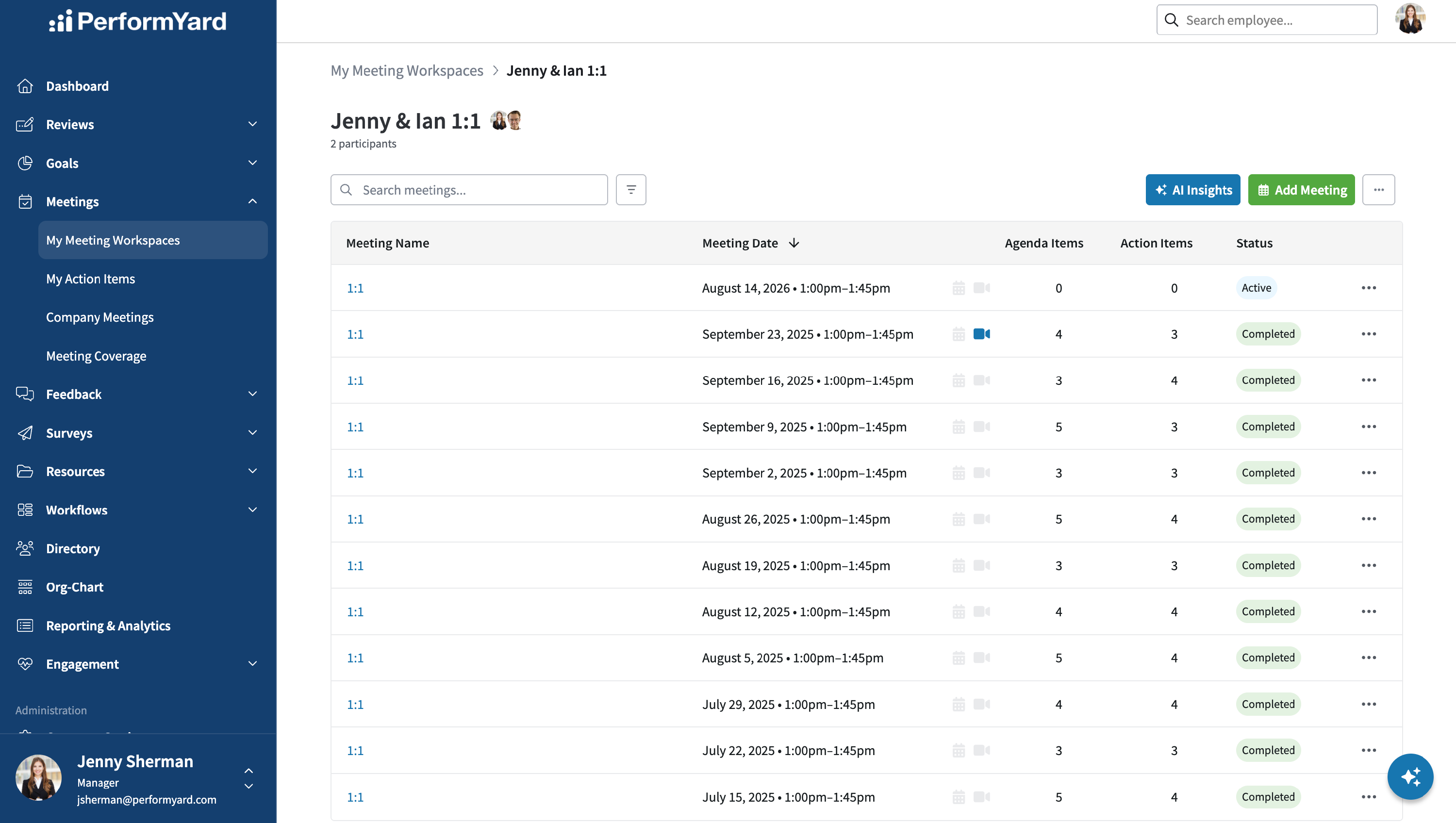
Task: Click the Reviews pencil icon
Action: click(x=25, y=124)
